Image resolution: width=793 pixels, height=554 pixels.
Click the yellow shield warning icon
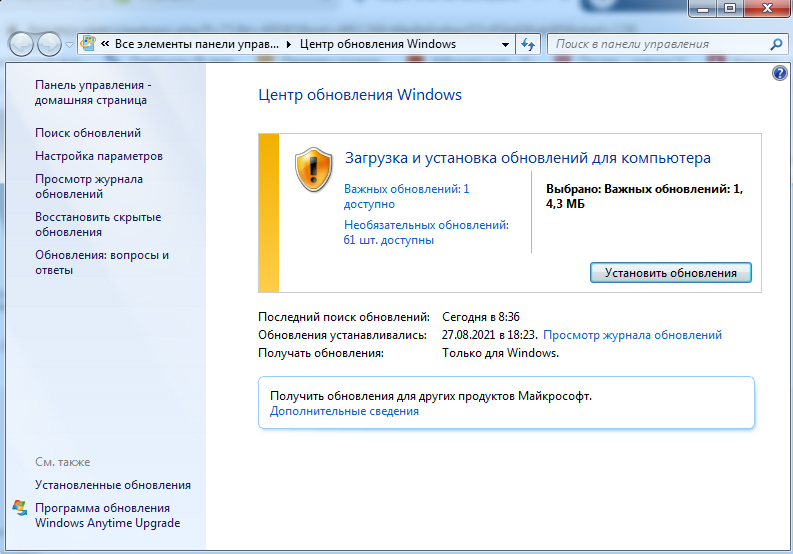(313, 169)
